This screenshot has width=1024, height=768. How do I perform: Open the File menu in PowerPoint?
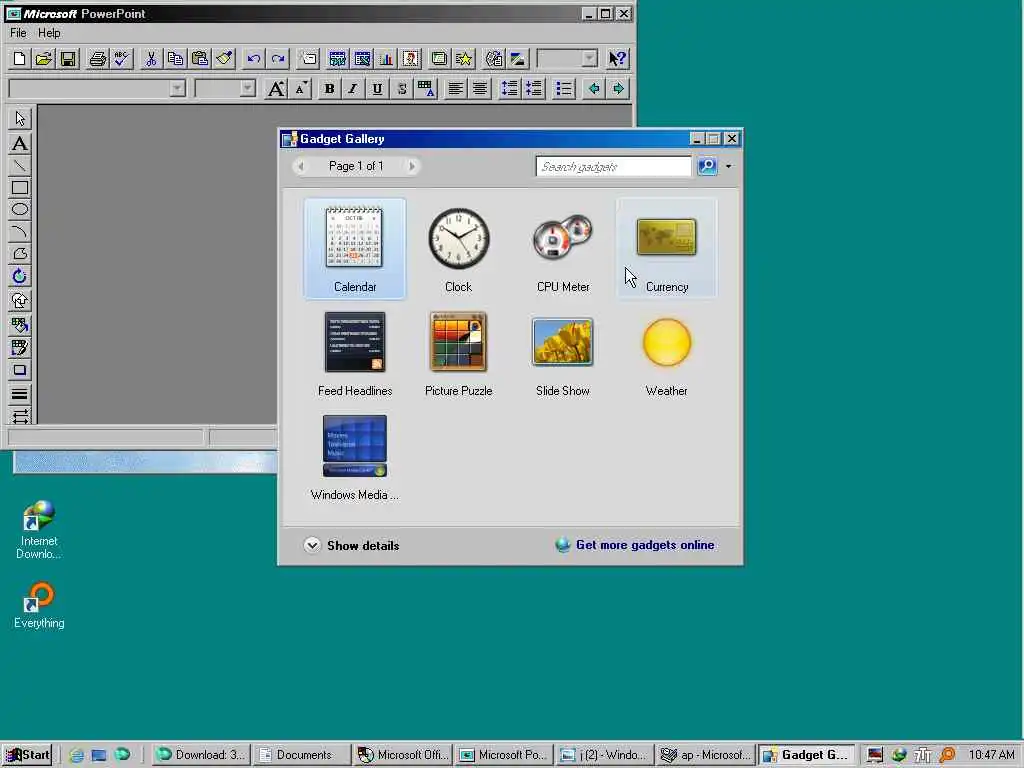click(18, 33)
